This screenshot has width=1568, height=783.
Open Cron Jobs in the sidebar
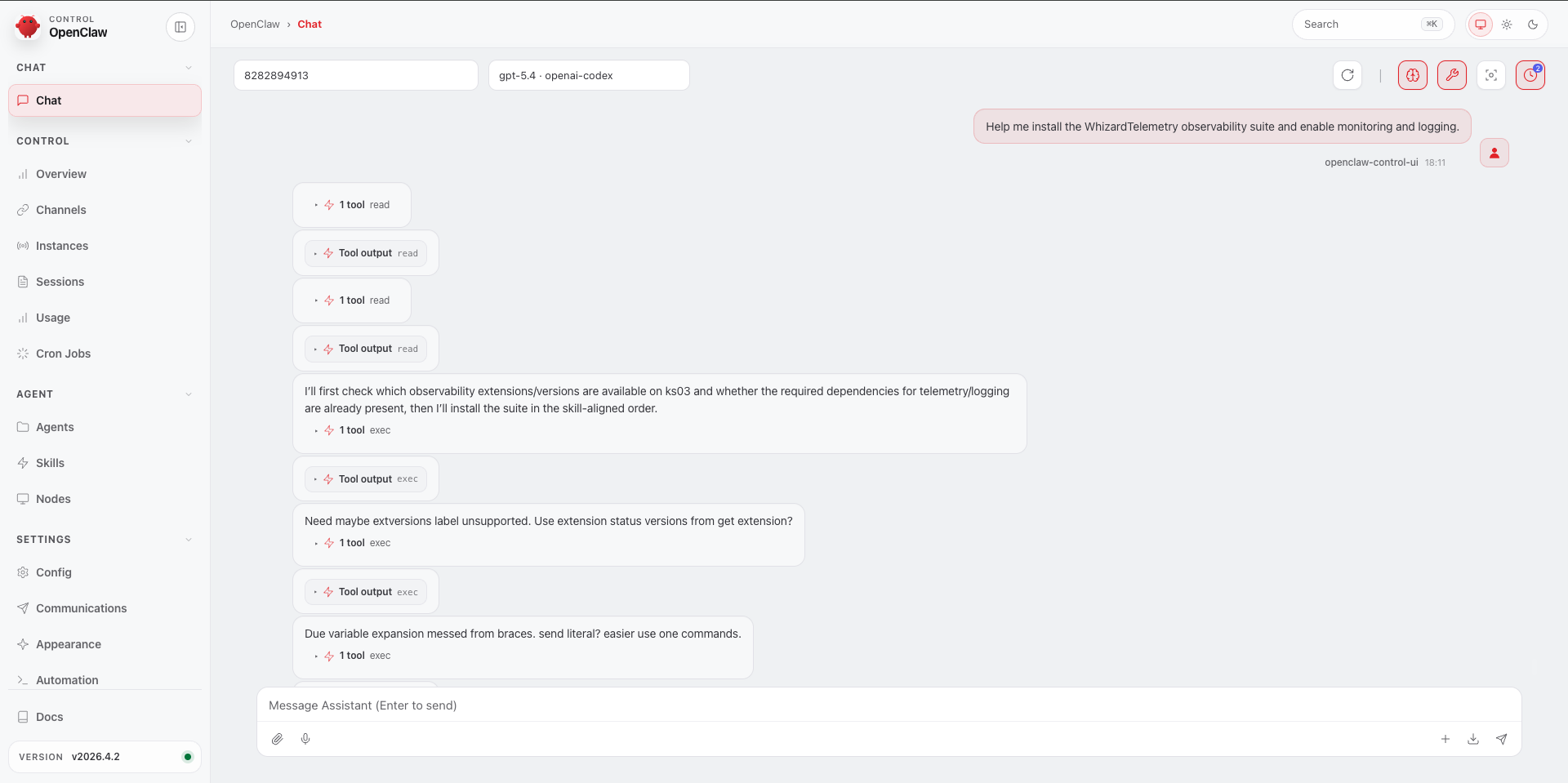tap(63, 354)
